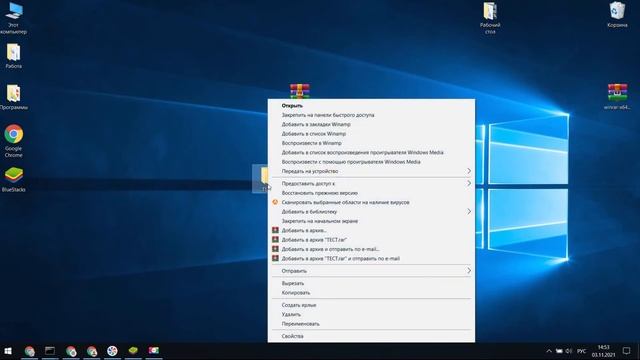The image size is (640, 360).
Task: Choose Вырезать in the context menu
Action: coord(371,283)
